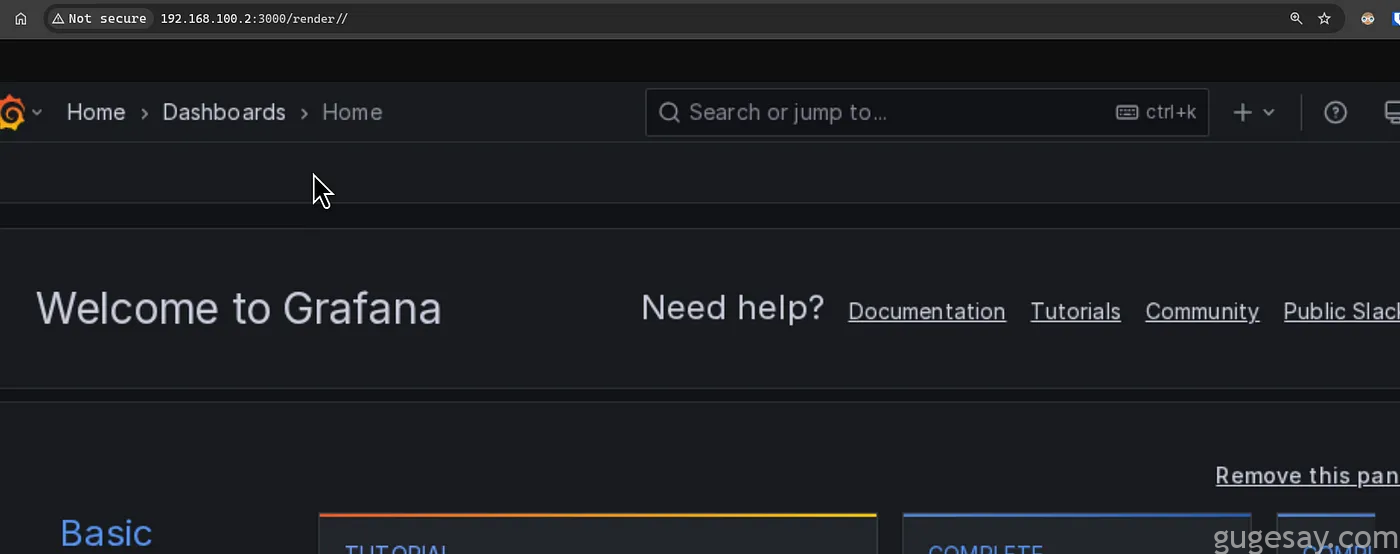
Task: Click the ctrl+k keyboard shortcut icon
Action: pos(1127,112)
